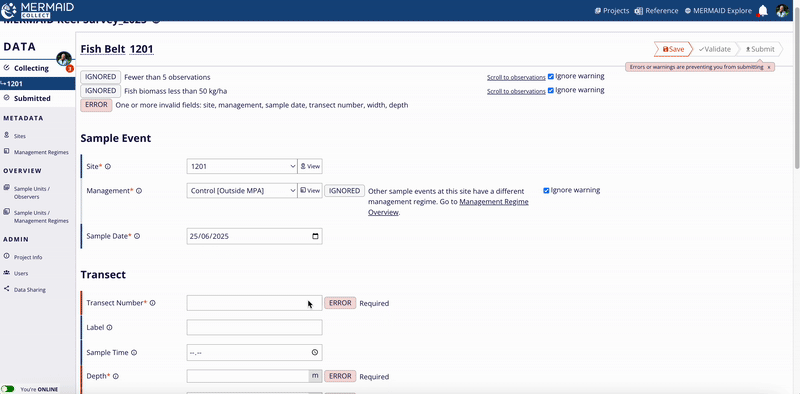Go to Collecting in the sidebar
The width and height of the screenshot is (800, 394).
tap(31, 68)
